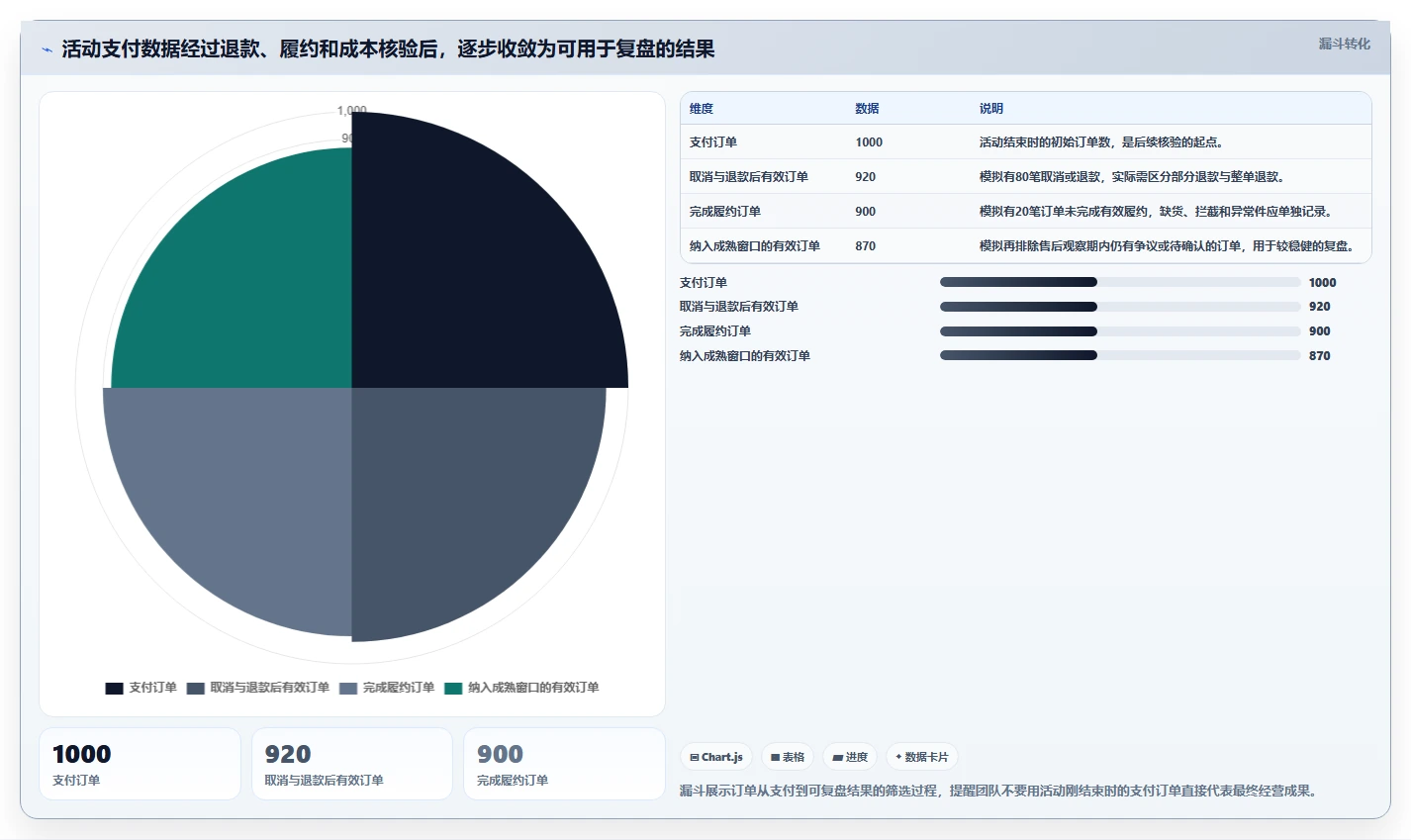Click table cell 纳入成熟窗口的有效订单
The height and width of the screenshot is (840, 1411).
pos(755,246)
